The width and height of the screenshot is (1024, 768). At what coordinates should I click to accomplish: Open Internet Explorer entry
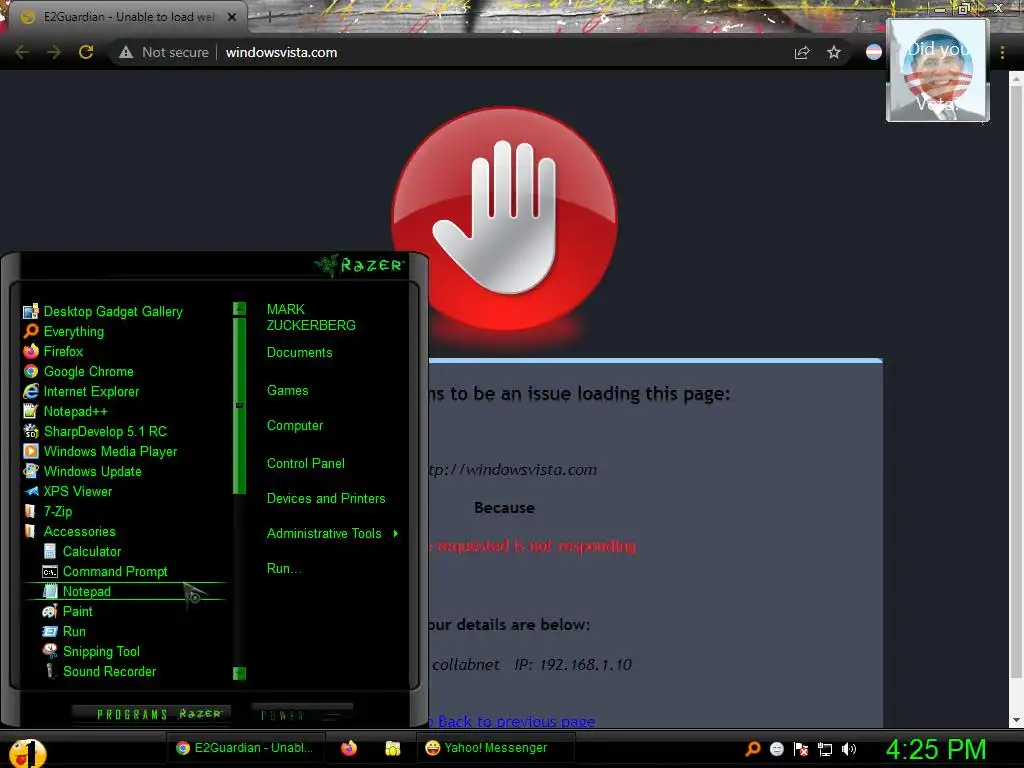point(82,392)
